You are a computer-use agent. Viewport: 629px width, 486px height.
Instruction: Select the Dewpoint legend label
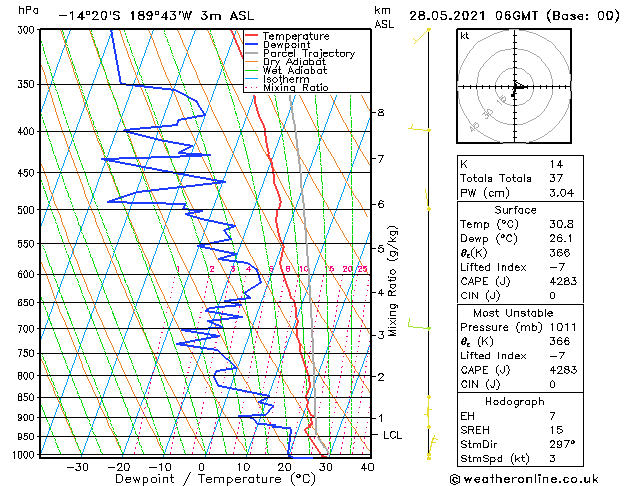pos(286,45)
